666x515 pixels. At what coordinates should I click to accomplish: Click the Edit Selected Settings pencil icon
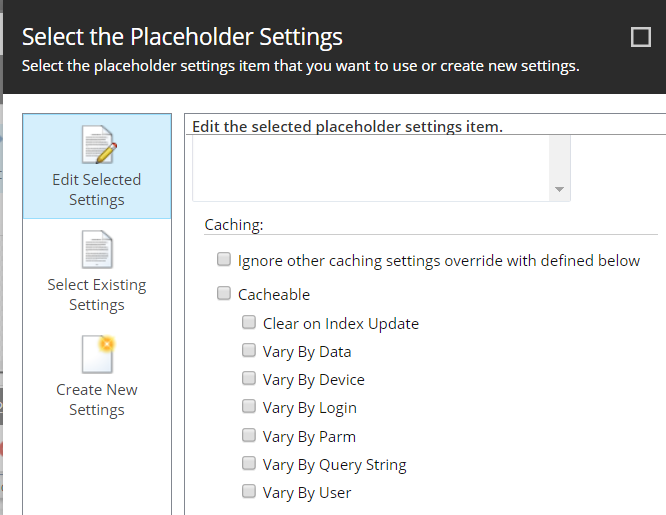point(99,144)
